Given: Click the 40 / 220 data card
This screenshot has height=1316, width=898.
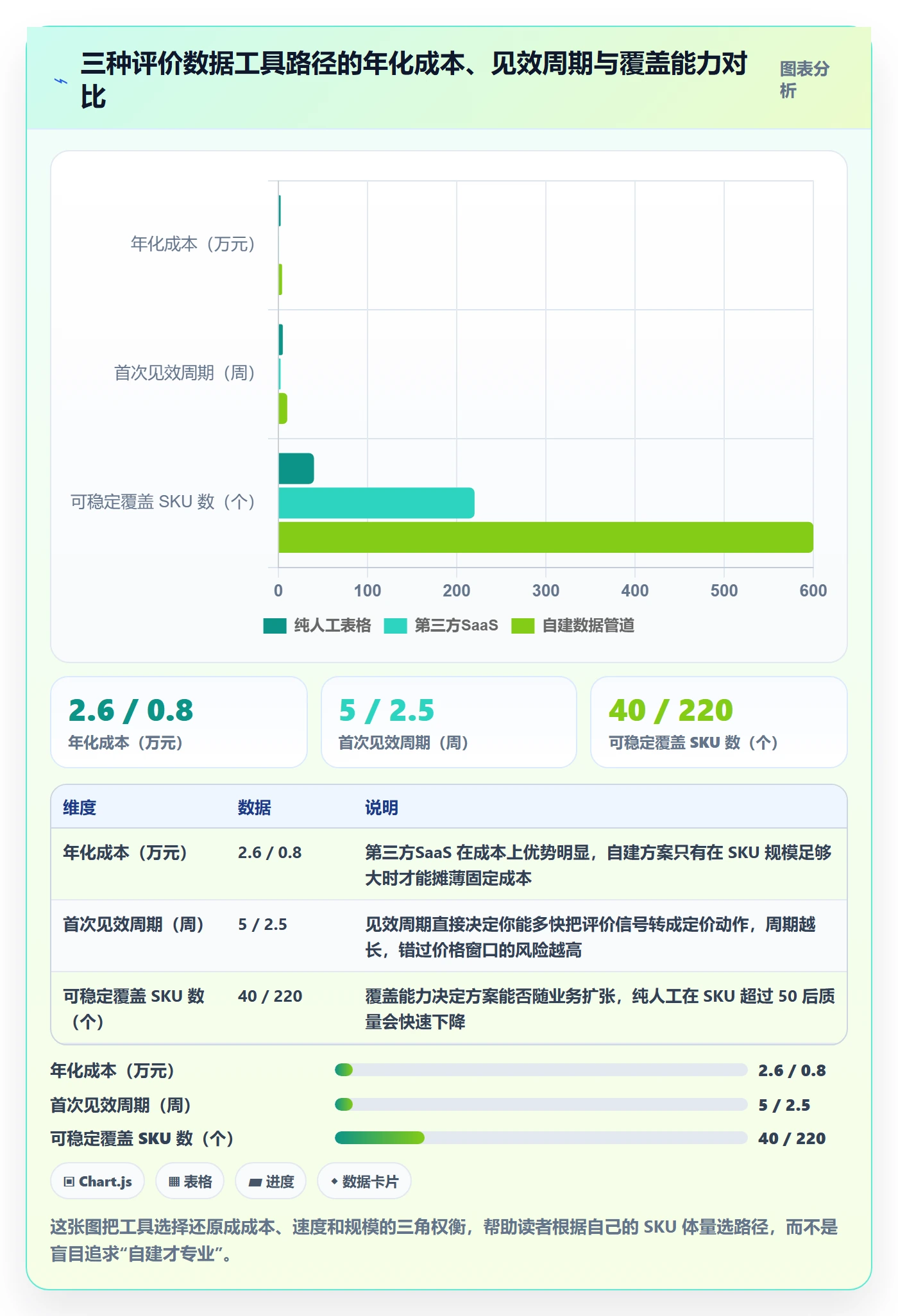Looking at the screenshot, I should click(x=719, y=722).
